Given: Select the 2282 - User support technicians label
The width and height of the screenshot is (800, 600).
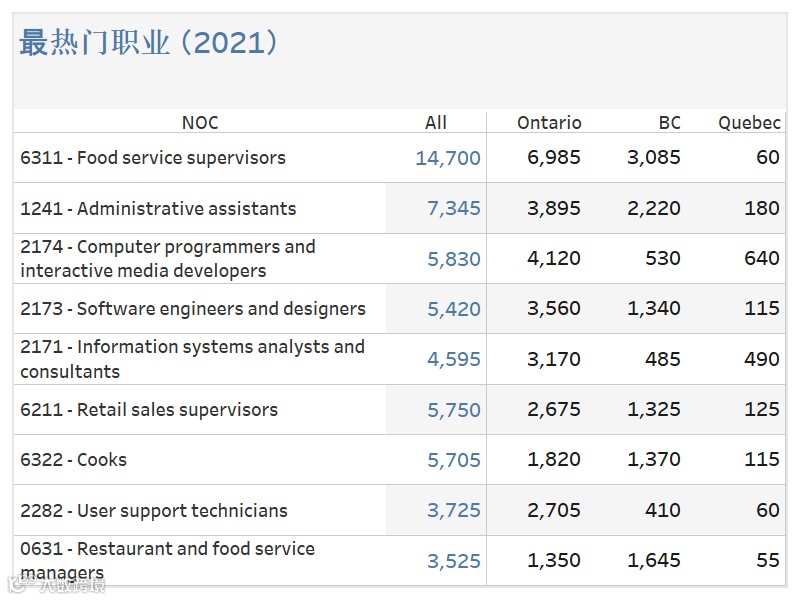Looking at the screenshot, I should [x=154, y=511].
